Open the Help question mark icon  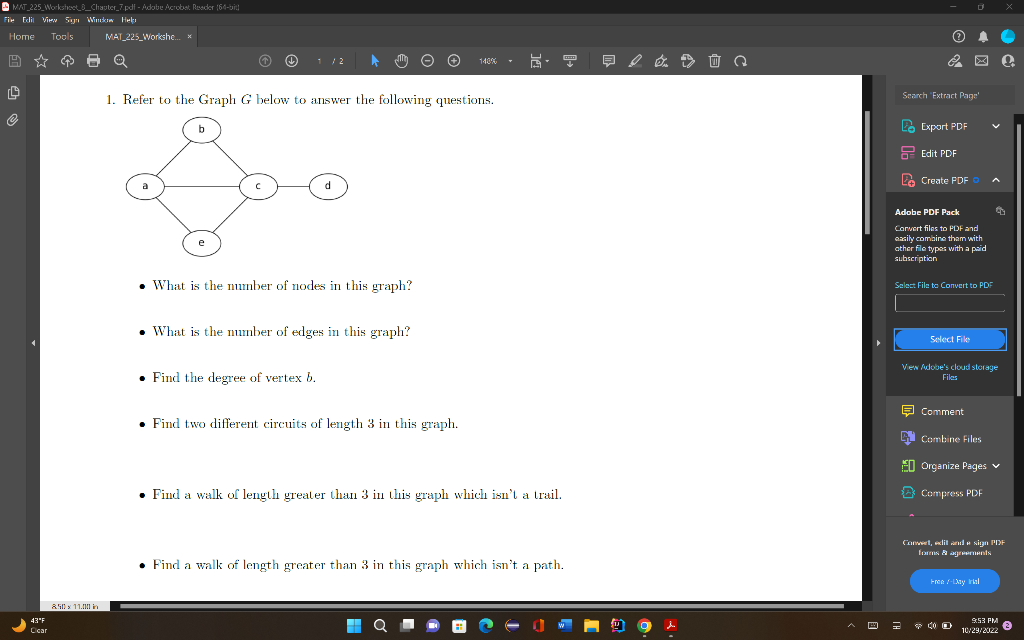[959, 37]
